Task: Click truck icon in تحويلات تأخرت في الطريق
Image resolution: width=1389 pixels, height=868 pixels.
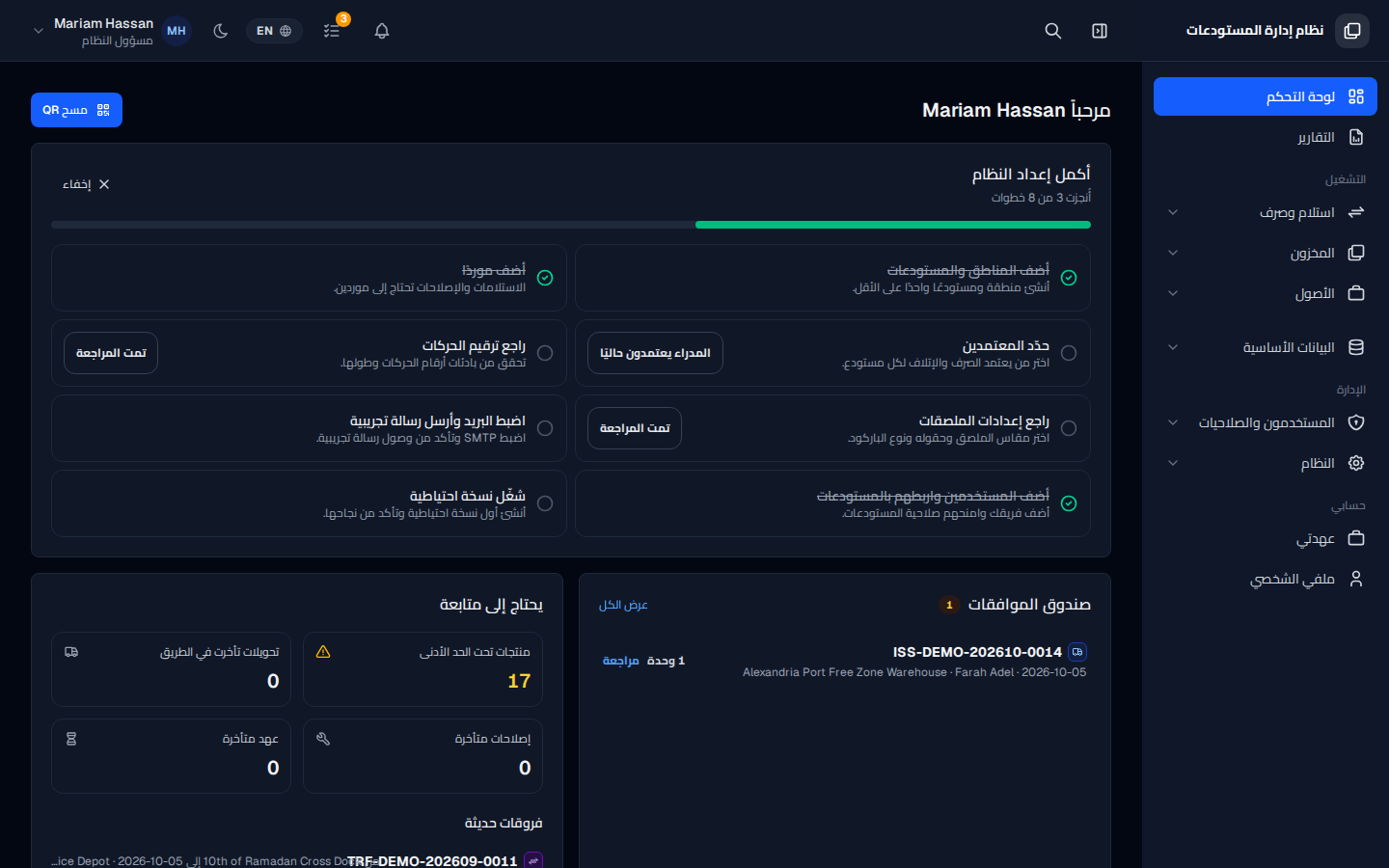Action: pyautogui.click(x=71, y=652)
